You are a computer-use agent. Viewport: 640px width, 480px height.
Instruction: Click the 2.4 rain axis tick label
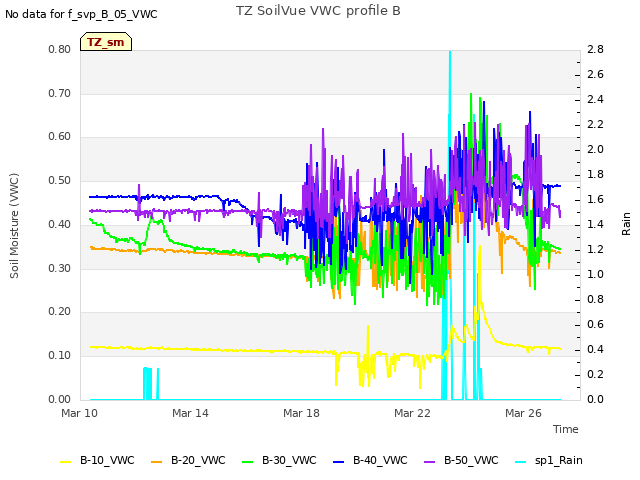pos(596,100)
